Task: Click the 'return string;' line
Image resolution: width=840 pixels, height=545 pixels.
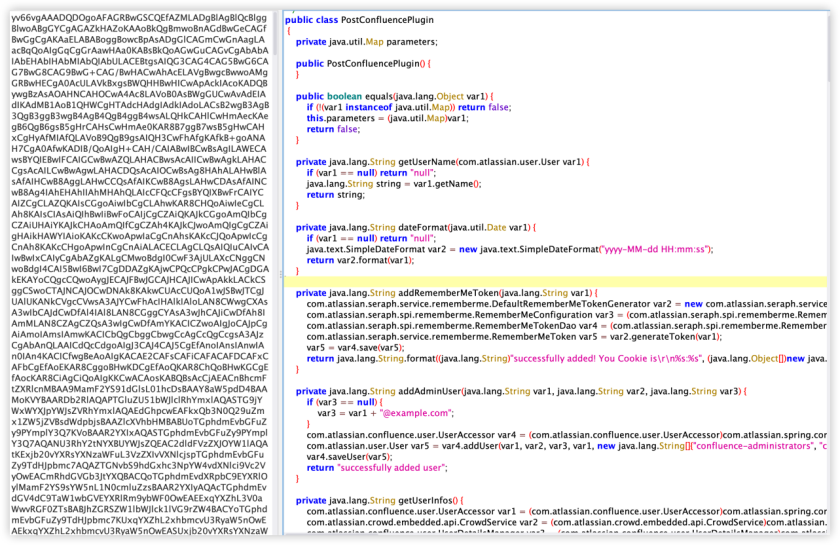Action: pos(335,195)
